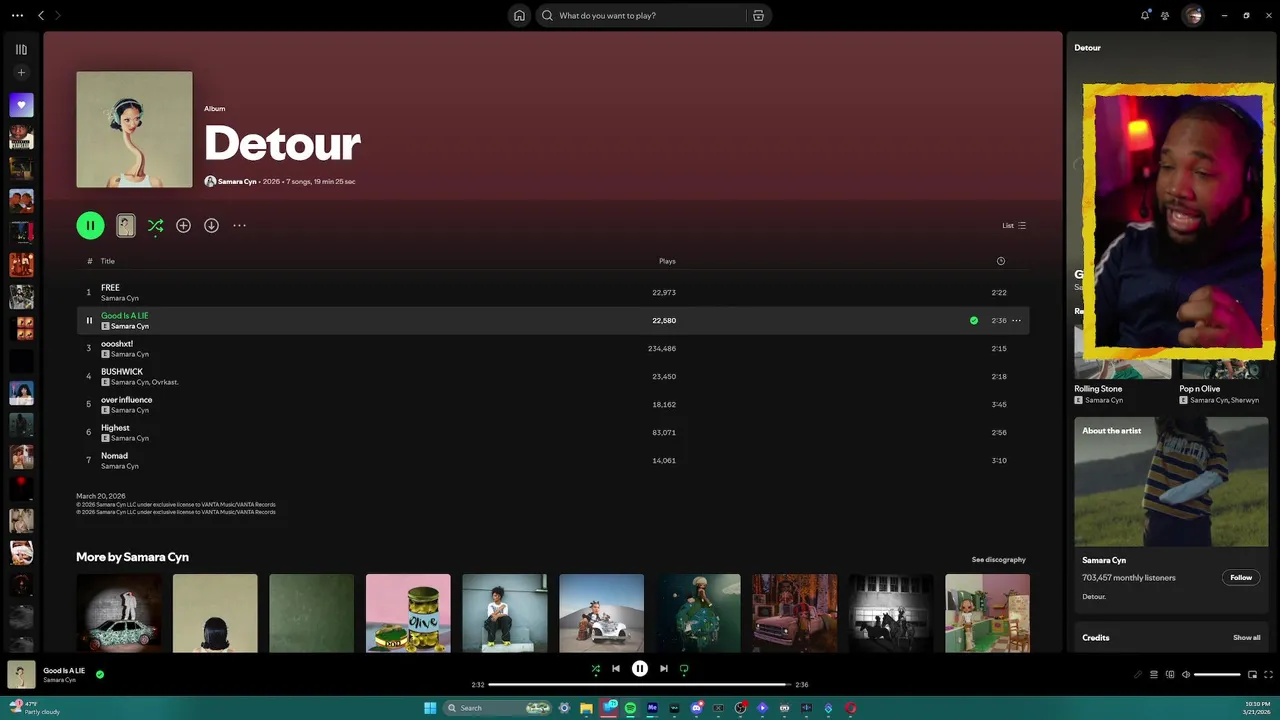This screenshot has width=1280, height=720.
Task: Navigate forward with the right arrow
Action: 58,15
